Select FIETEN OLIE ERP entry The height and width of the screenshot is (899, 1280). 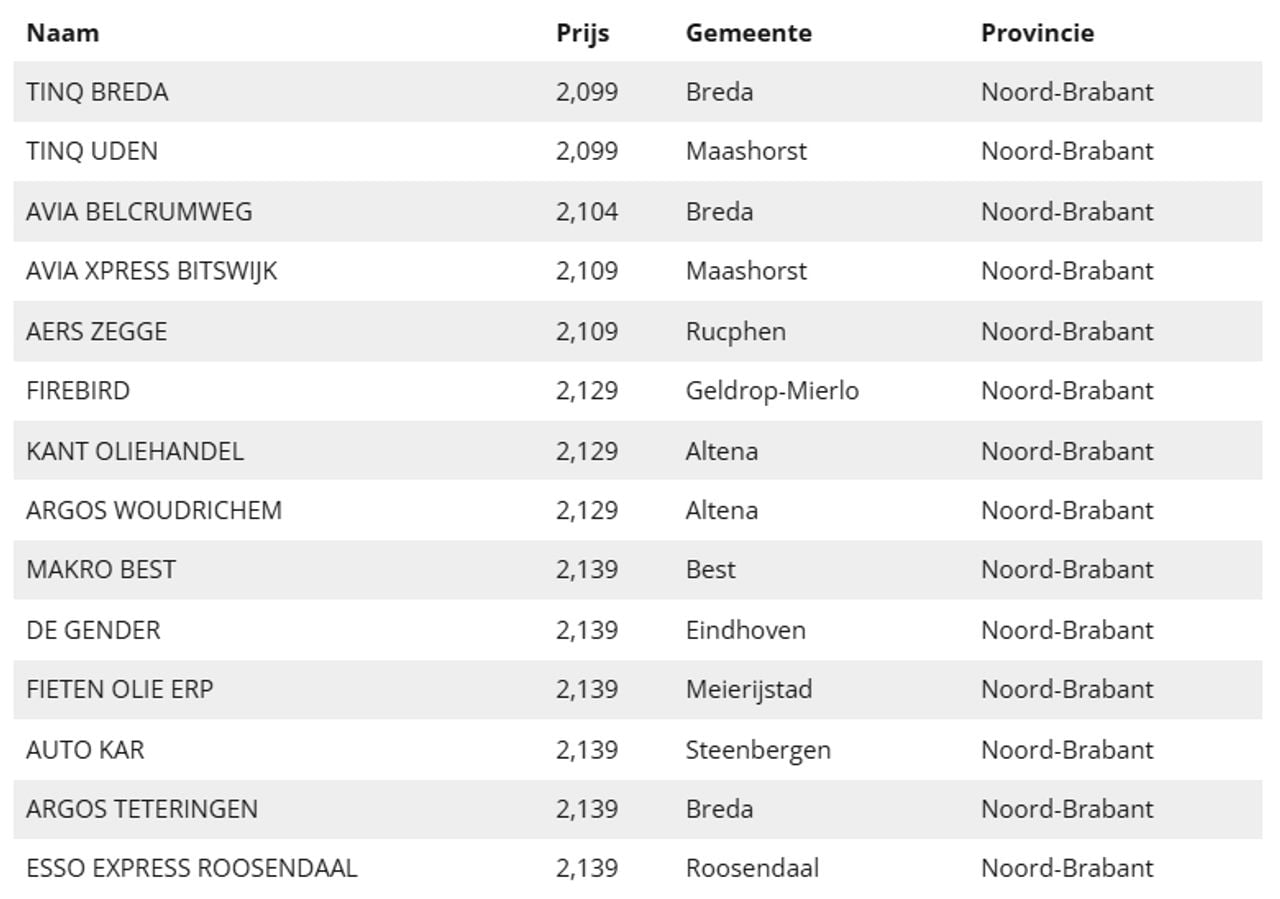click(119, 689)
